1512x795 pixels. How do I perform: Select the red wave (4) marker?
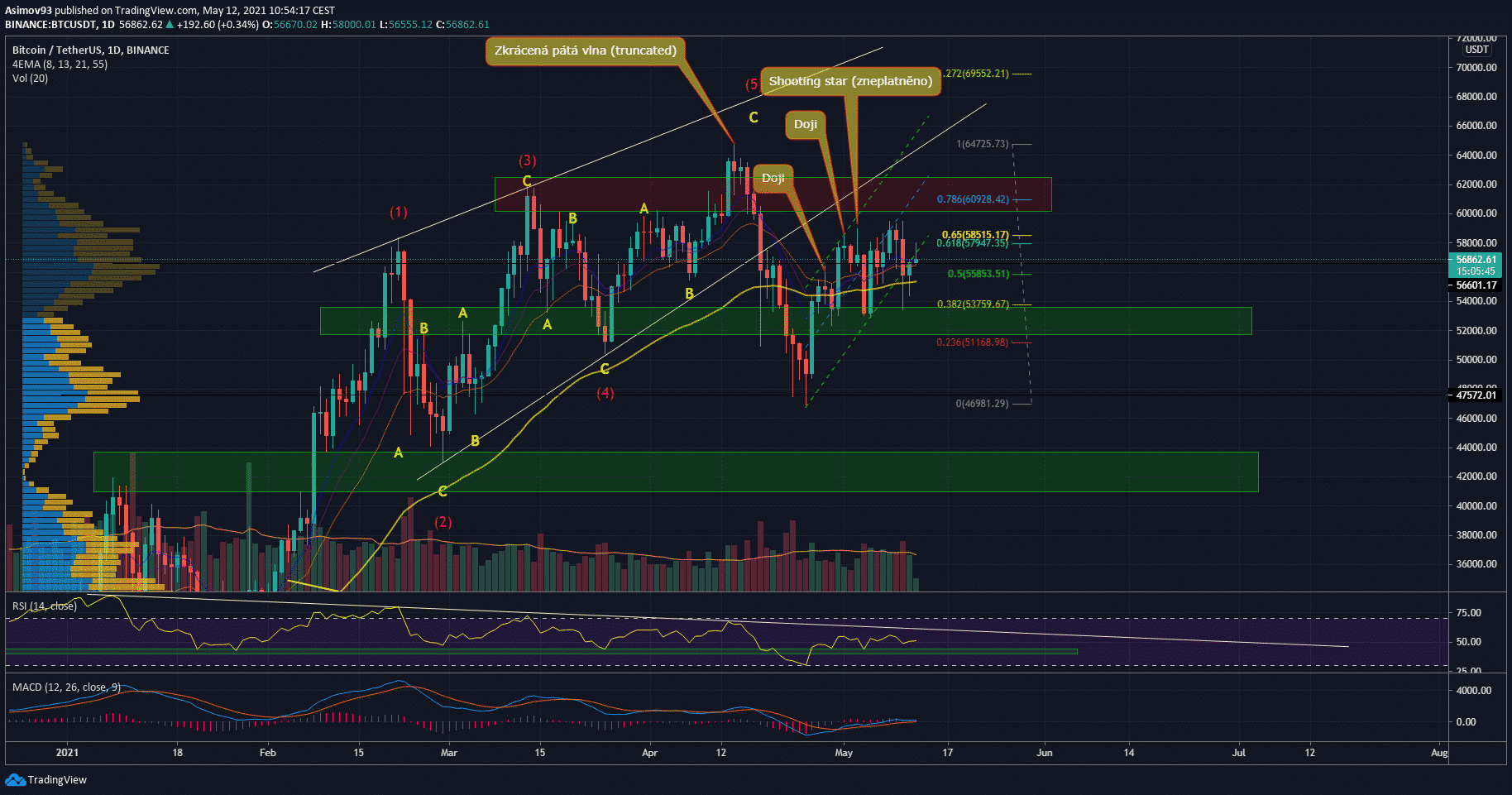pyautogui.click(x=605, y=393)
